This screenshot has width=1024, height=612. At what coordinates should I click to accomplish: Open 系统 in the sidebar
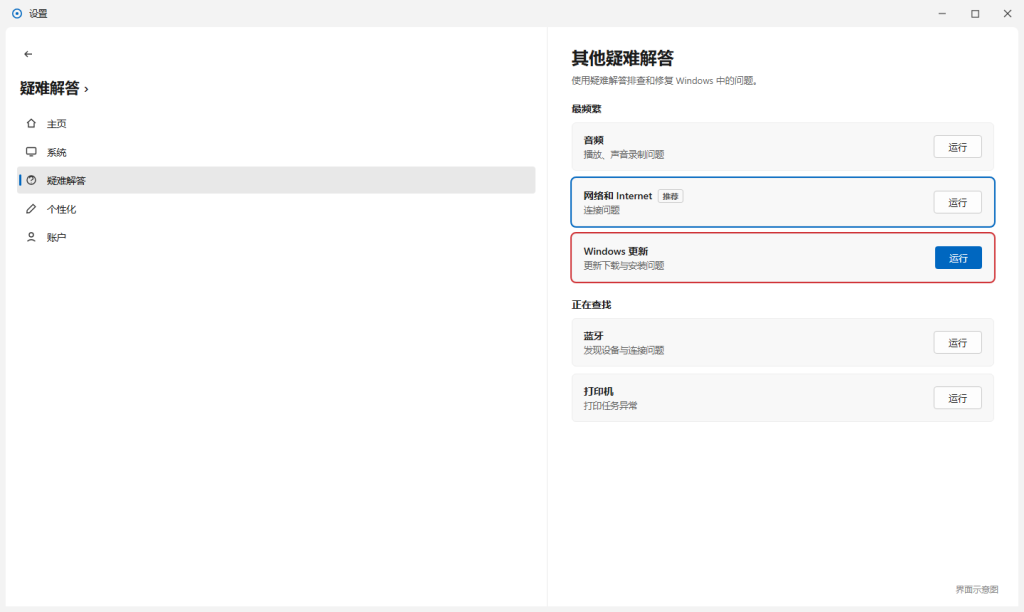276,152
